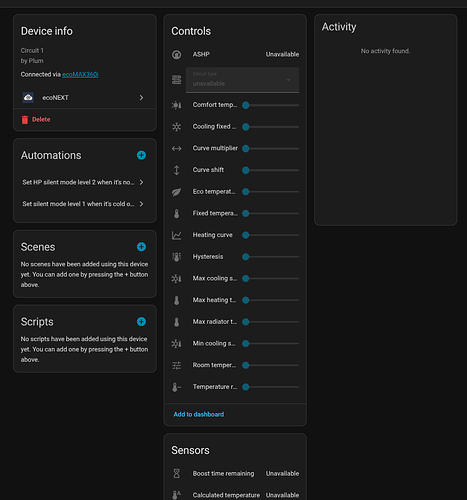Click the Eco temperature leaf icon
The width and height of the screenshot is (467, 500).
pyautogui.click(x=176, y=192)
